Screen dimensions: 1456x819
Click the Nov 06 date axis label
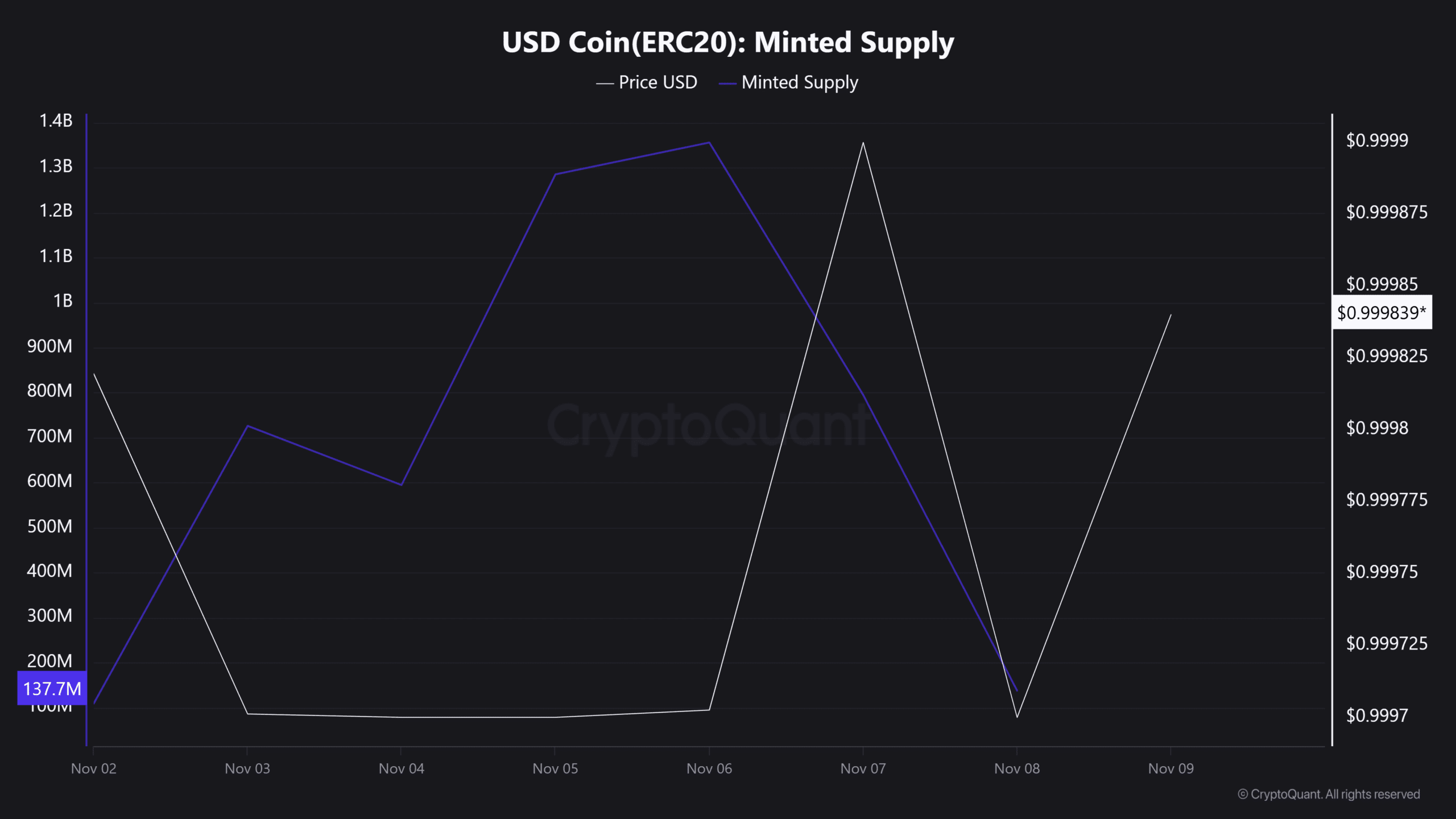click(x=709, y=768)
